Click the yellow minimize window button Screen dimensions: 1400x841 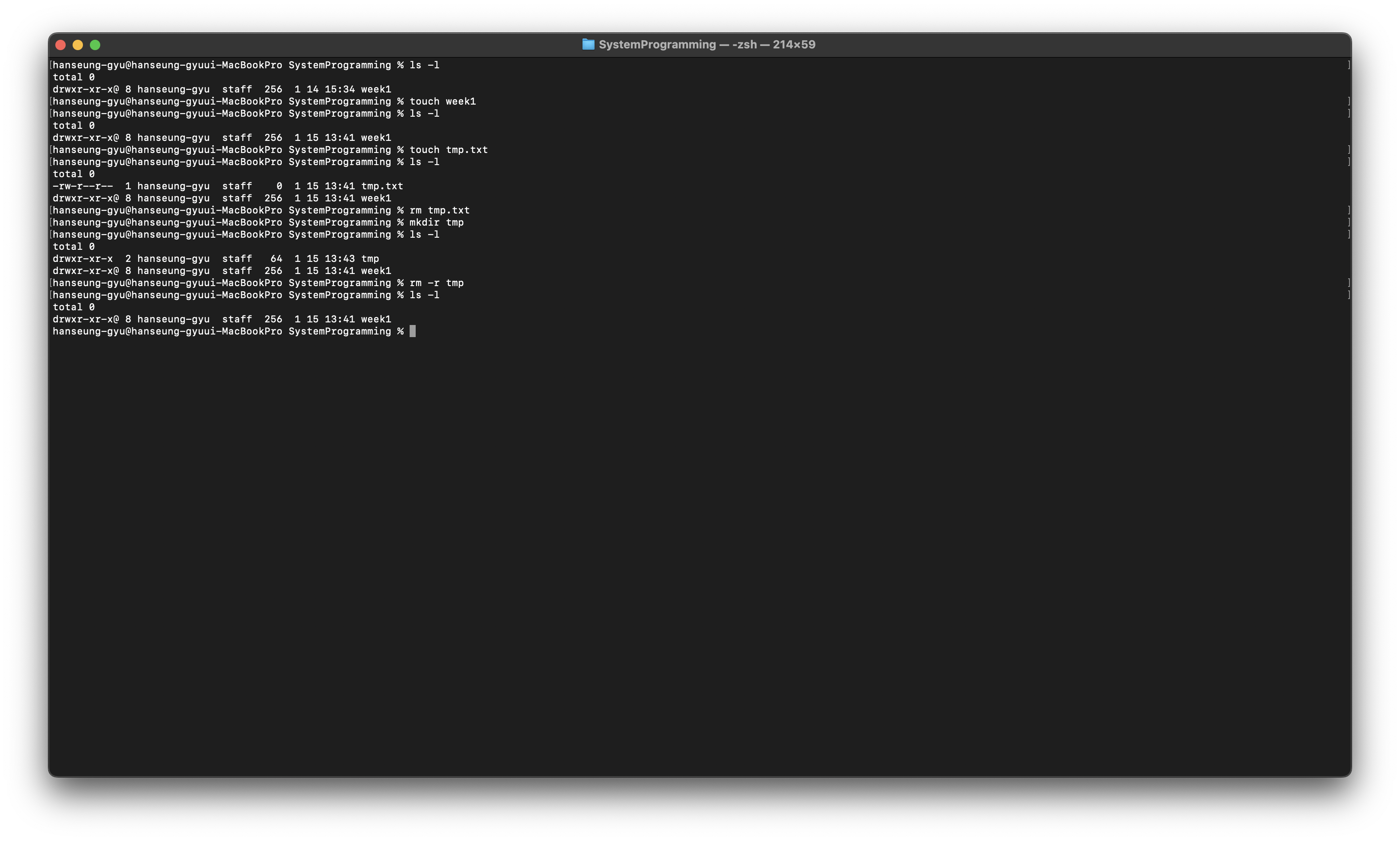point(78,45)
